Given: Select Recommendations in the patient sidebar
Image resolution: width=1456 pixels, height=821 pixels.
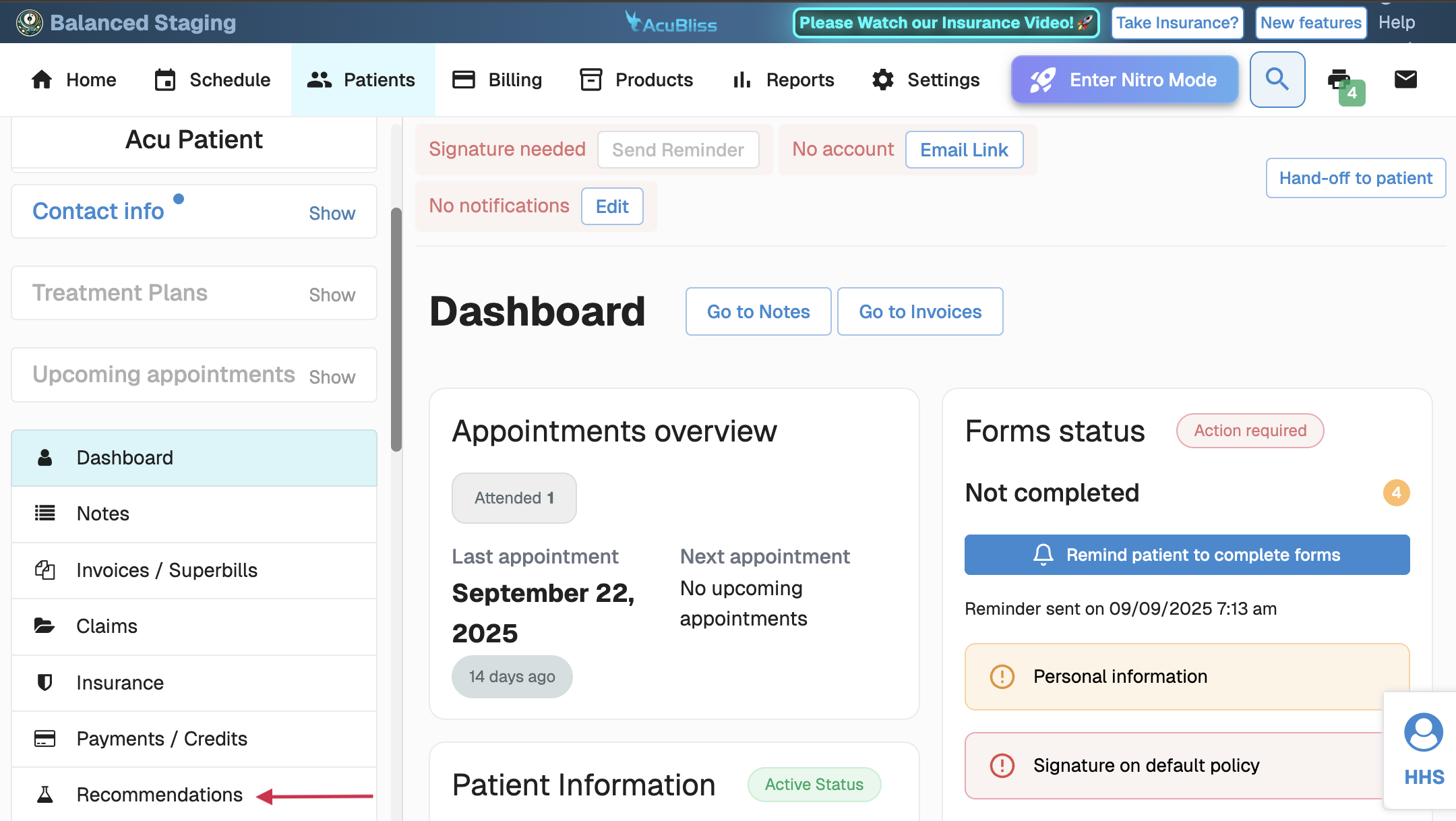Looking at the screenshot, I should [x=159, y=795].
